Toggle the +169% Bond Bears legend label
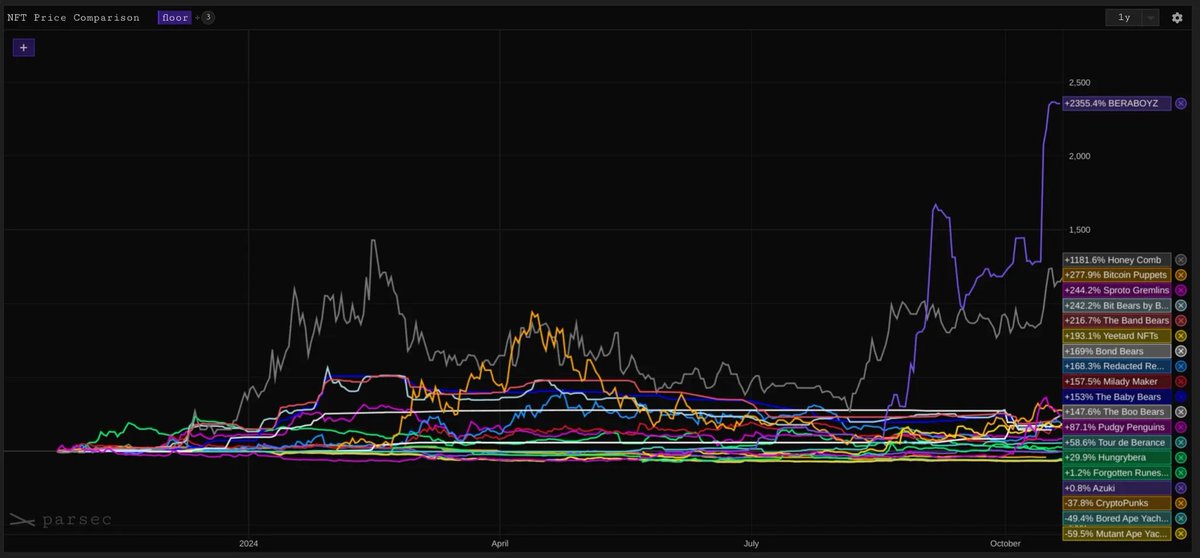This screenshot has height=558, width=1200. (x=1116, y=351)
